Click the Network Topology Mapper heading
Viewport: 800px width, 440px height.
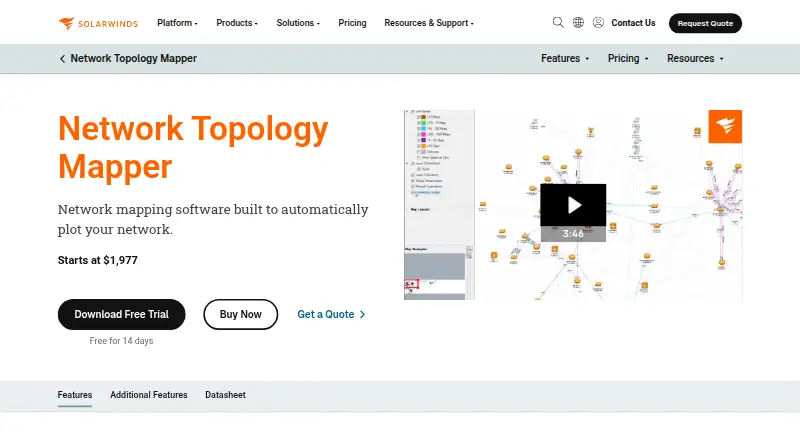193,147
